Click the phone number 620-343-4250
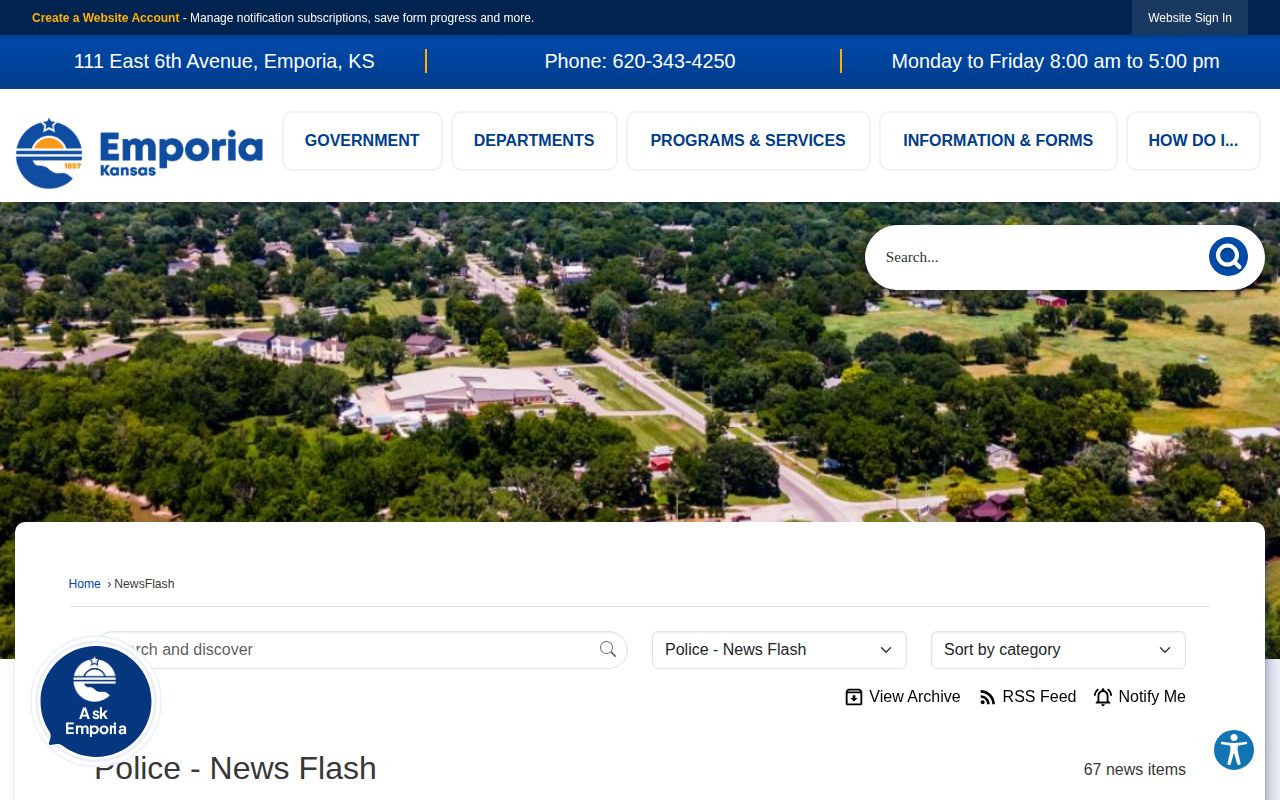1280x800 pixels. [674, 62]
